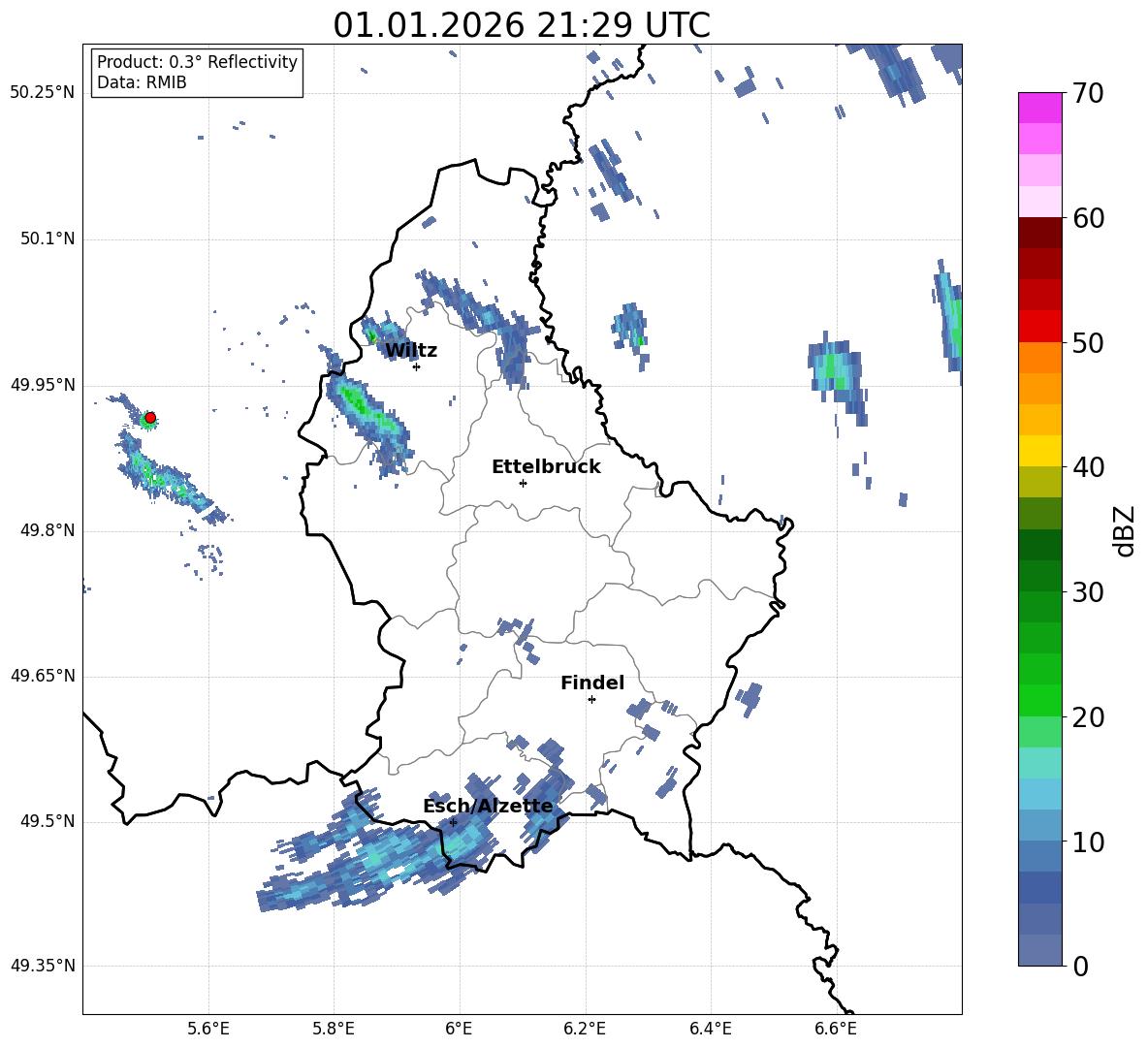Image resolution: width=1148 pixels, height=1048 pixels.
Task: Click the Product: 0.3° Reflectivity text
Action: click(x=197, y=61)
